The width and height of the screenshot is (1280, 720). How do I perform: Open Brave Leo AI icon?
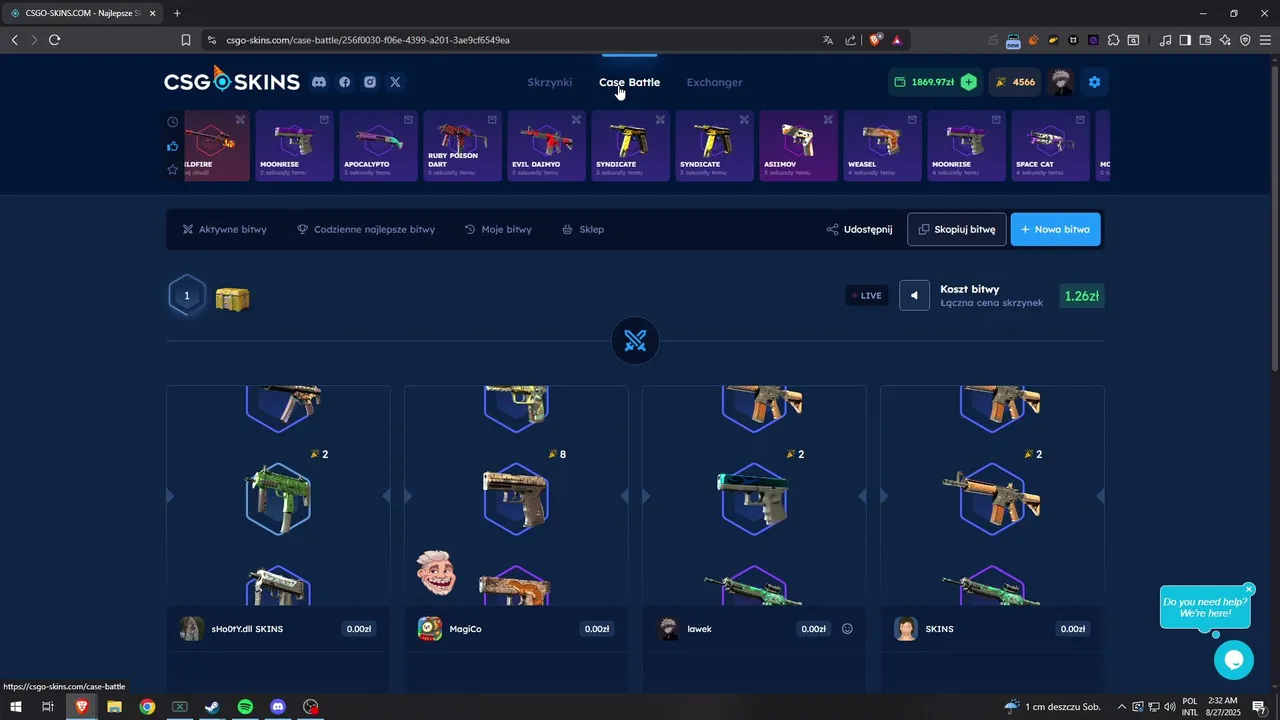1225,40
